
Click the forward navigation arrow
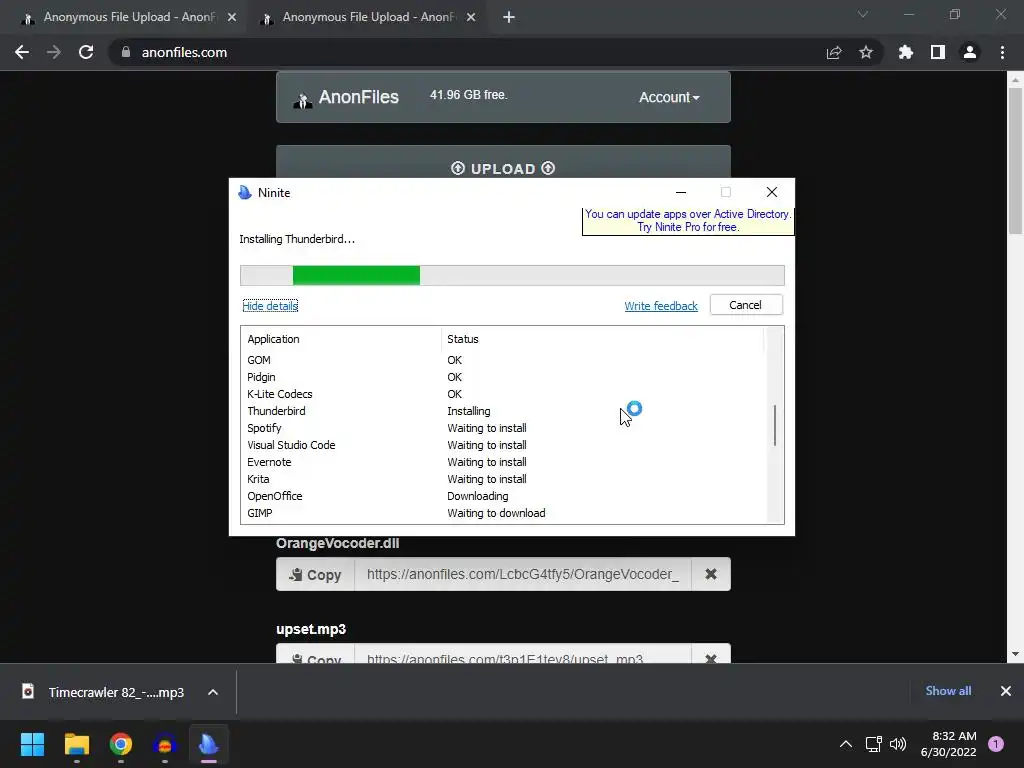point(54,52)
